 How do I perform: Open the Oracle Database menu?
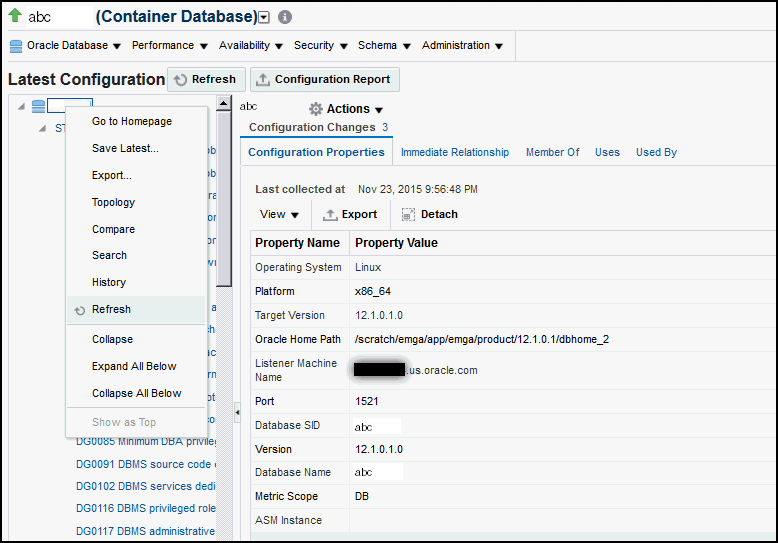coord(73,46)
